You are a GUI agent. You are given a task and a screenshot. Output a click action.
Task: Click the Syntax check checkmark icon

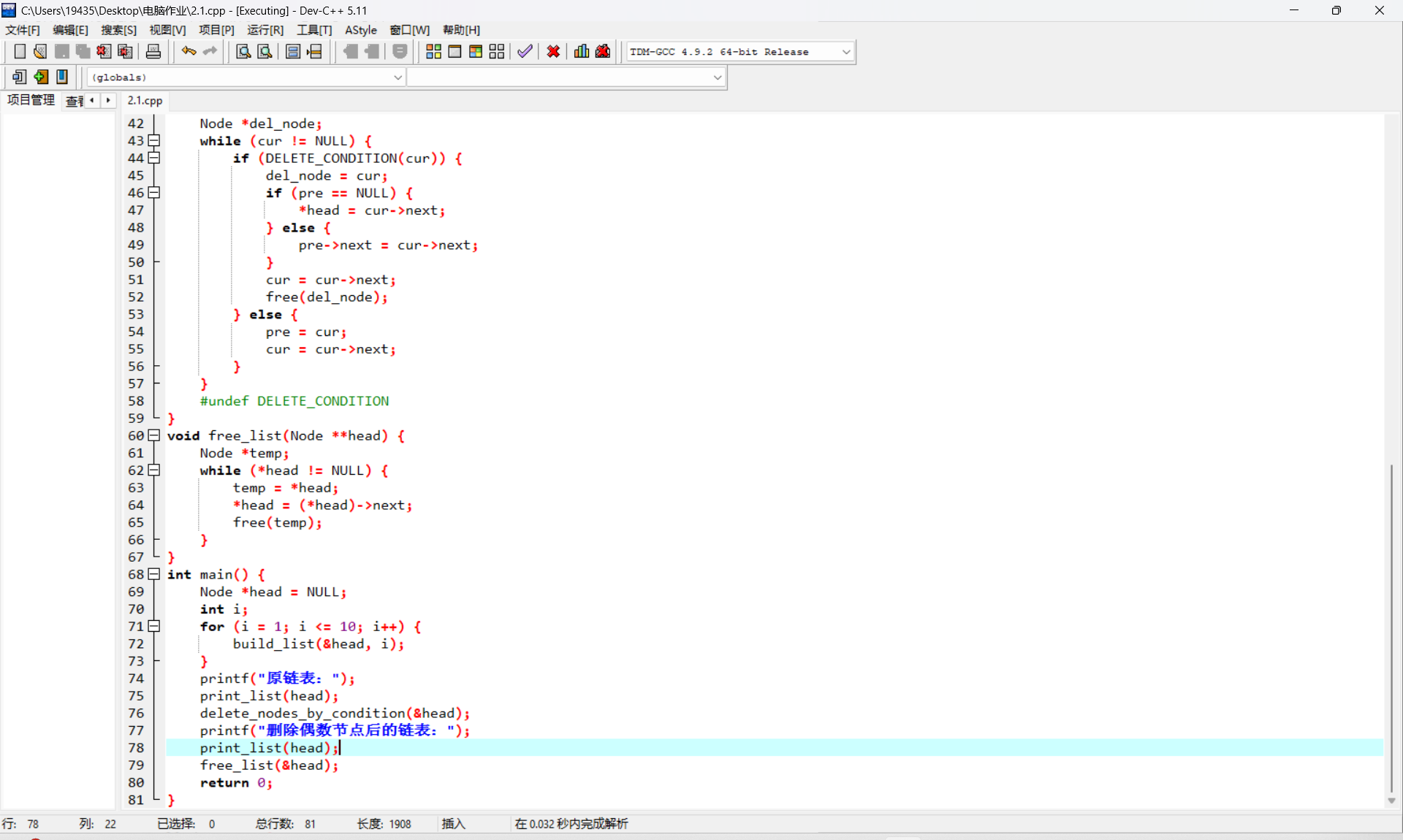pyautogui.click(x=525, y=51)
